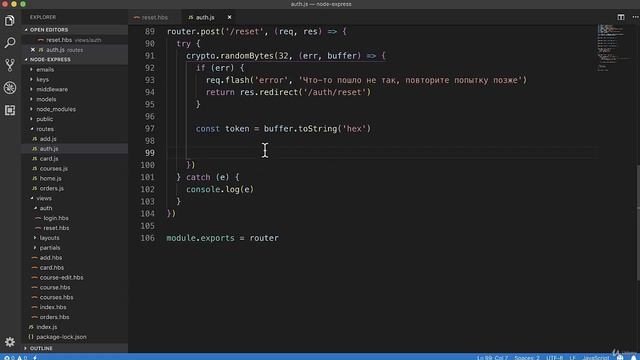Viewport: 640px width, 360px height.
Task: Open the Explorer view in activity bar
Action: (x=10, y=20)
